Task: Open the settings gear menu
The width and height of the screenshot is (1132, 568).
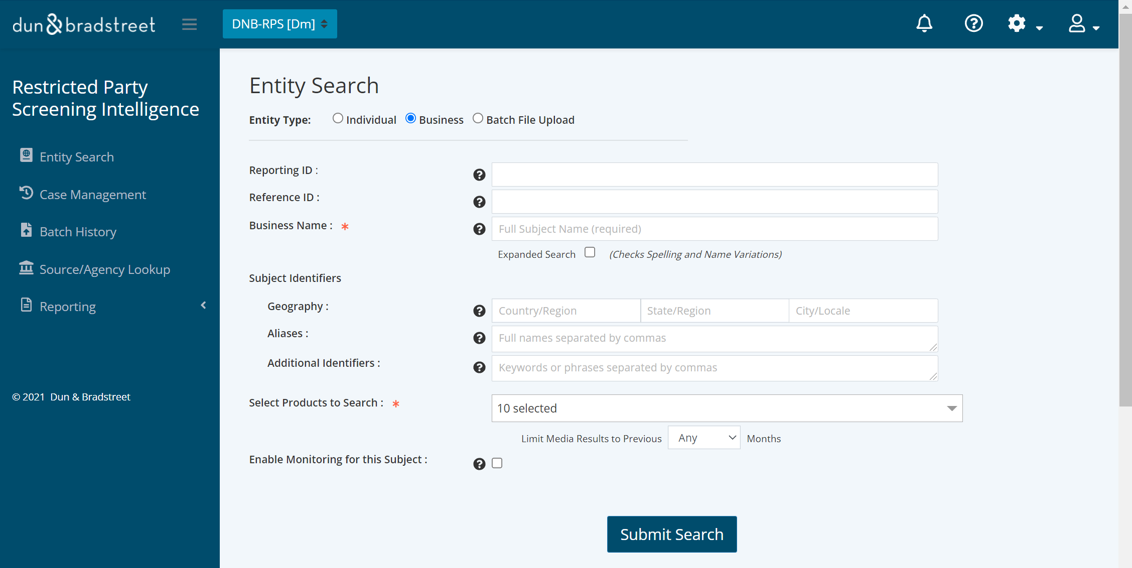Action: click(1023, 24)
